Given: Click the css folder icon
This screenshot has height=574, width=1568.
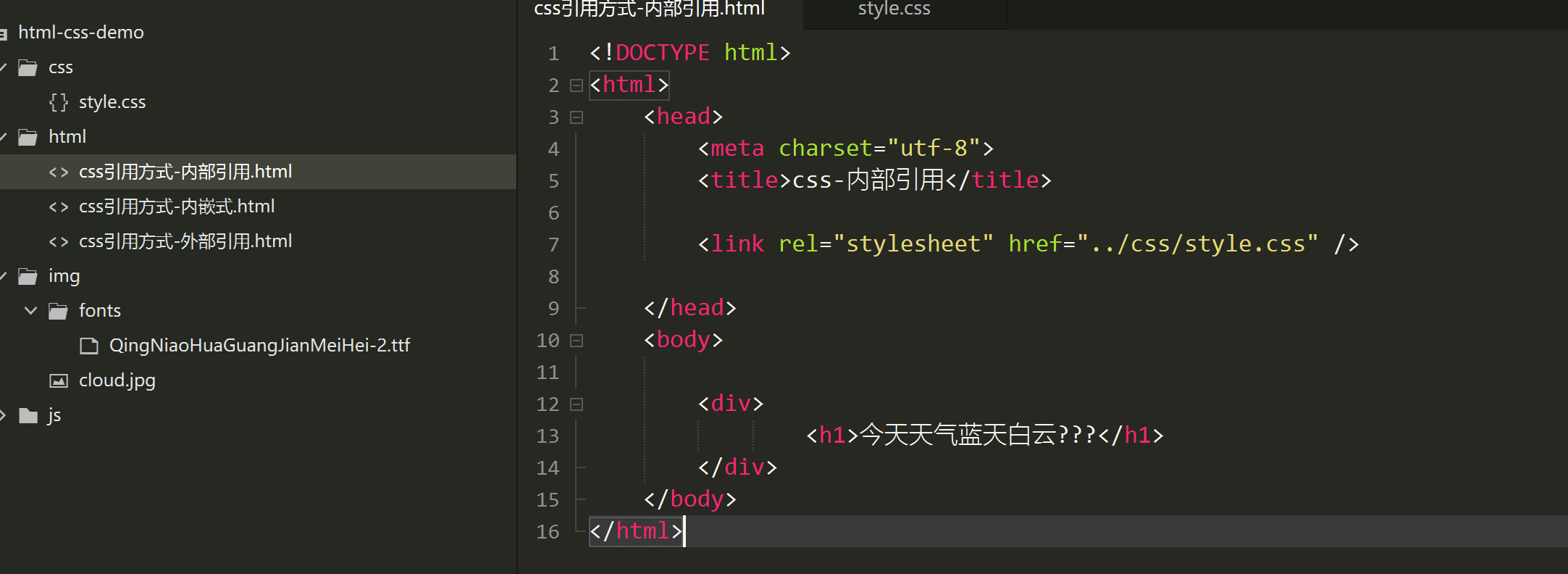Looking at the screenshot, I should (x=28, y=68).
